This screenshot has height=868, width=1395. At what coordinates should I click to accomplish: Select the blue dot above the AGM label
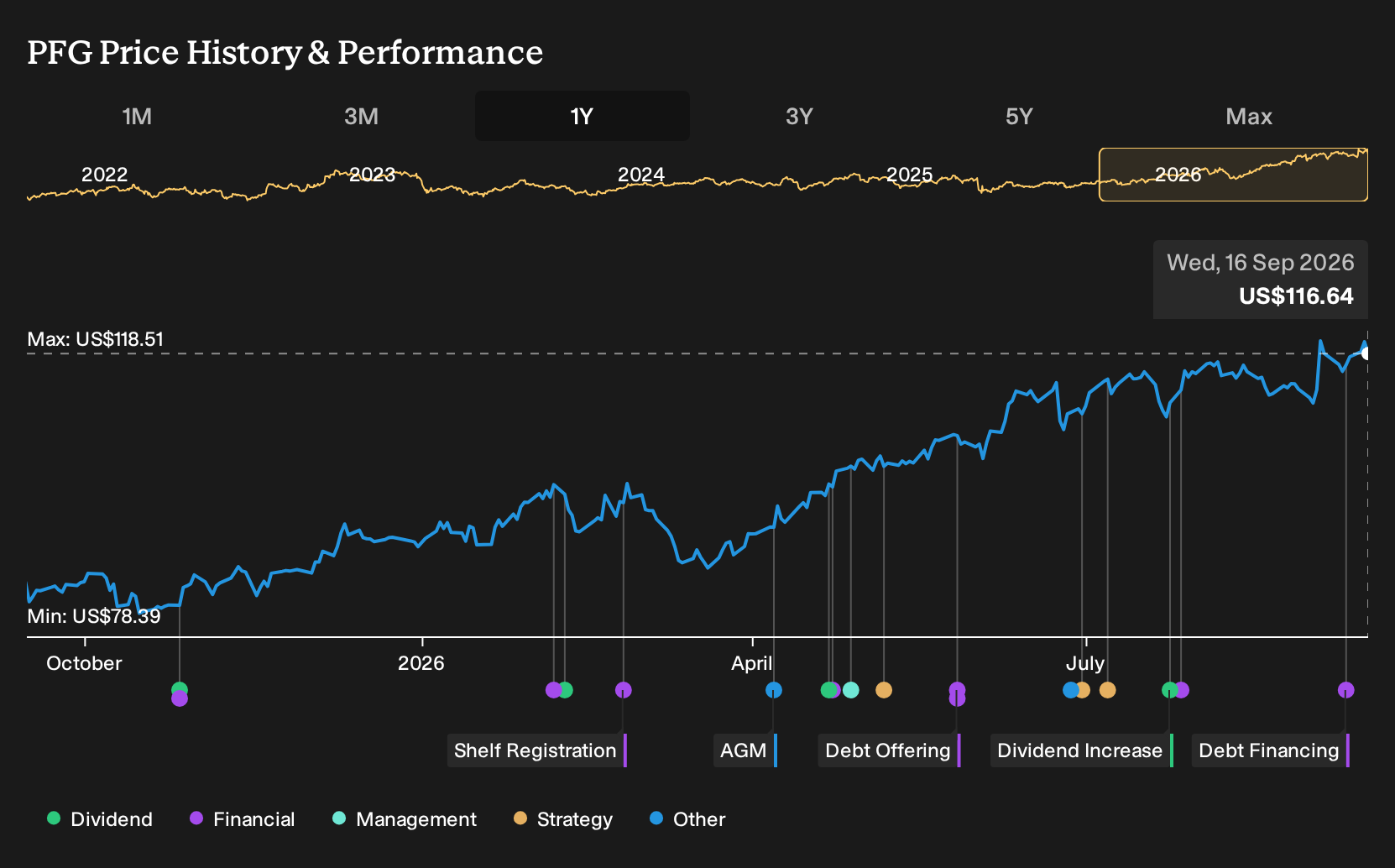(x=774, y=690)
